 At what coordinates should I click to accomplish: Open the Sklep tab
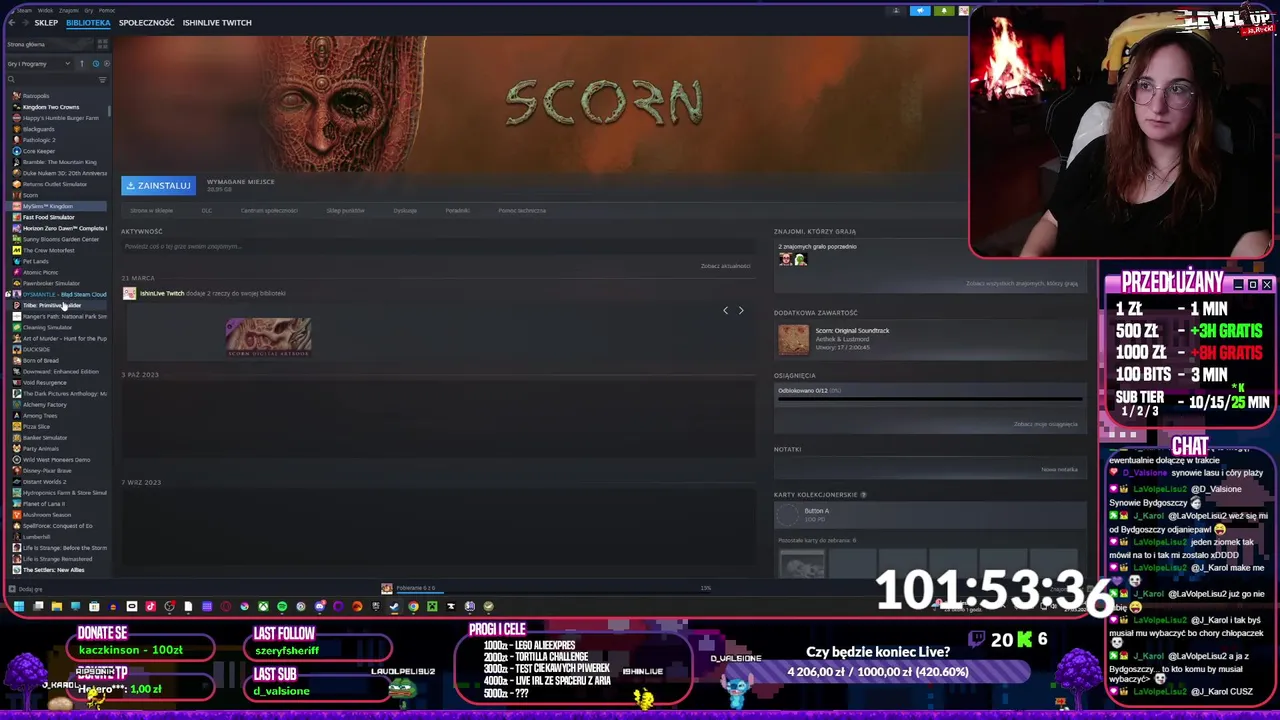[x=46, y=22]
